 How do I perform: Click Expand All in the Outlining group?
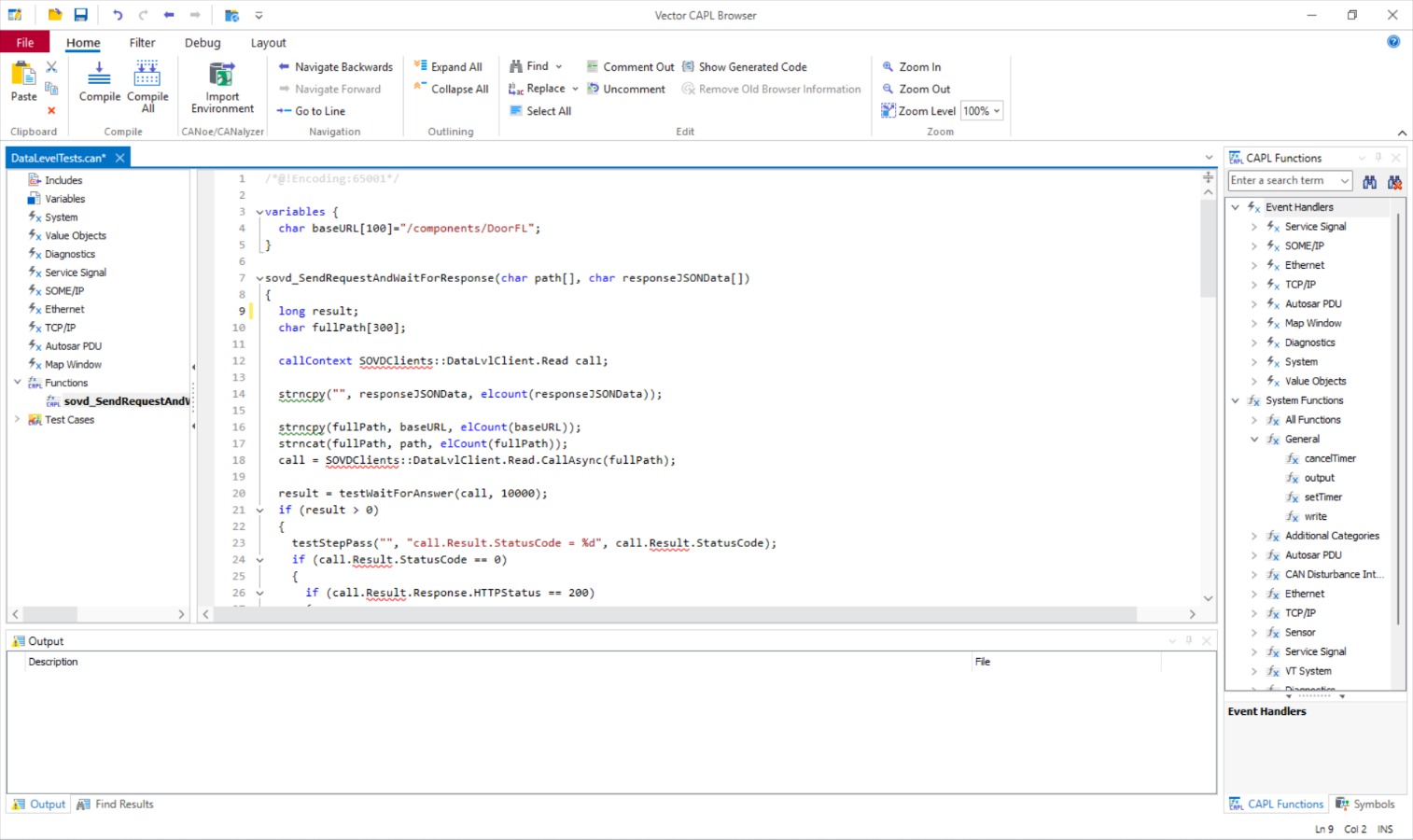[448, 67]
